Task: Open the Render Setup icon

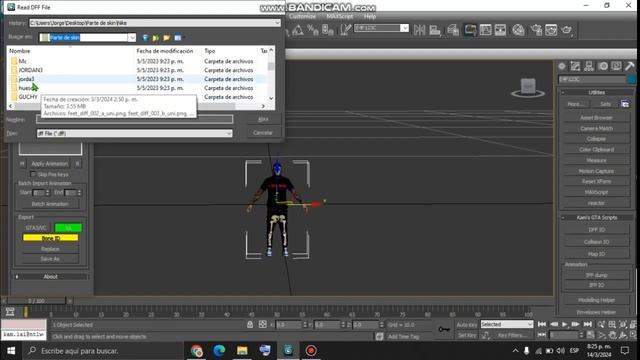Action: [x=536, y=30]
